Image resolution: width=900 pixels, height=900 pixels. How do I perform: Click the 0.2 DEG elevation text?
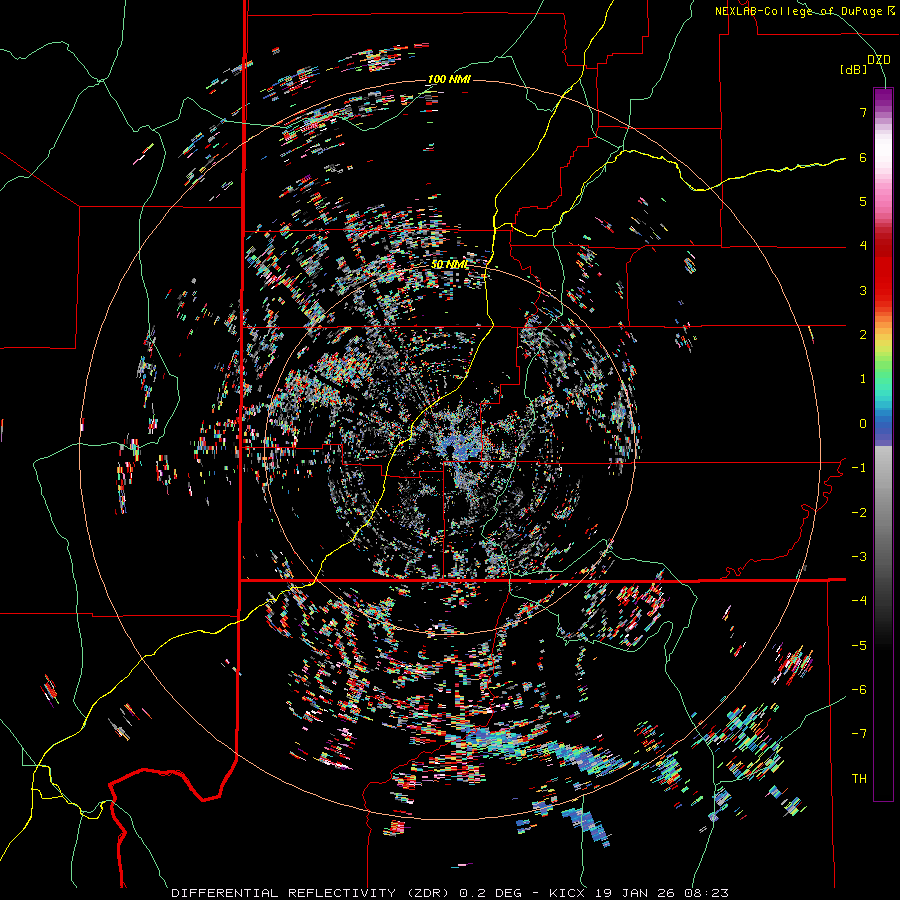(490, 893)
